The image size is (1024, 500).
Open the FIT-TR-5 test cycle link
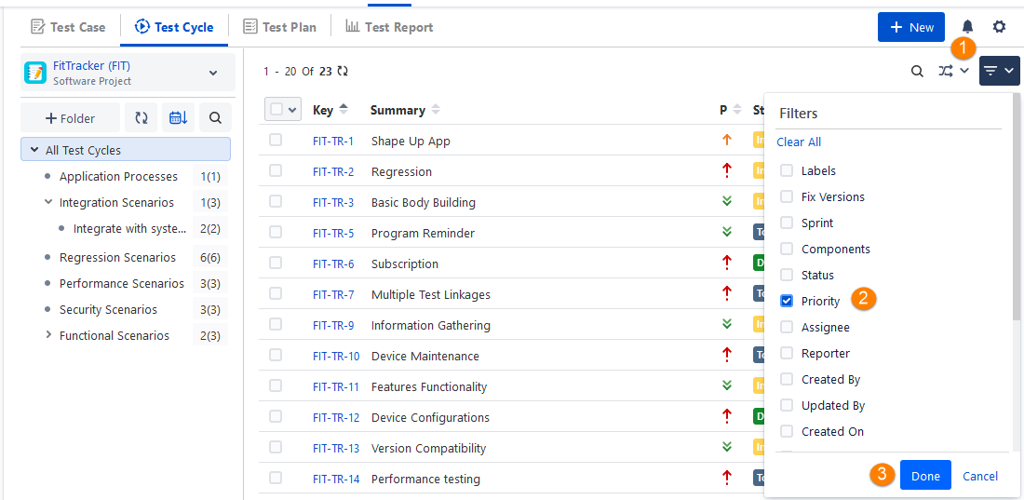333,233
